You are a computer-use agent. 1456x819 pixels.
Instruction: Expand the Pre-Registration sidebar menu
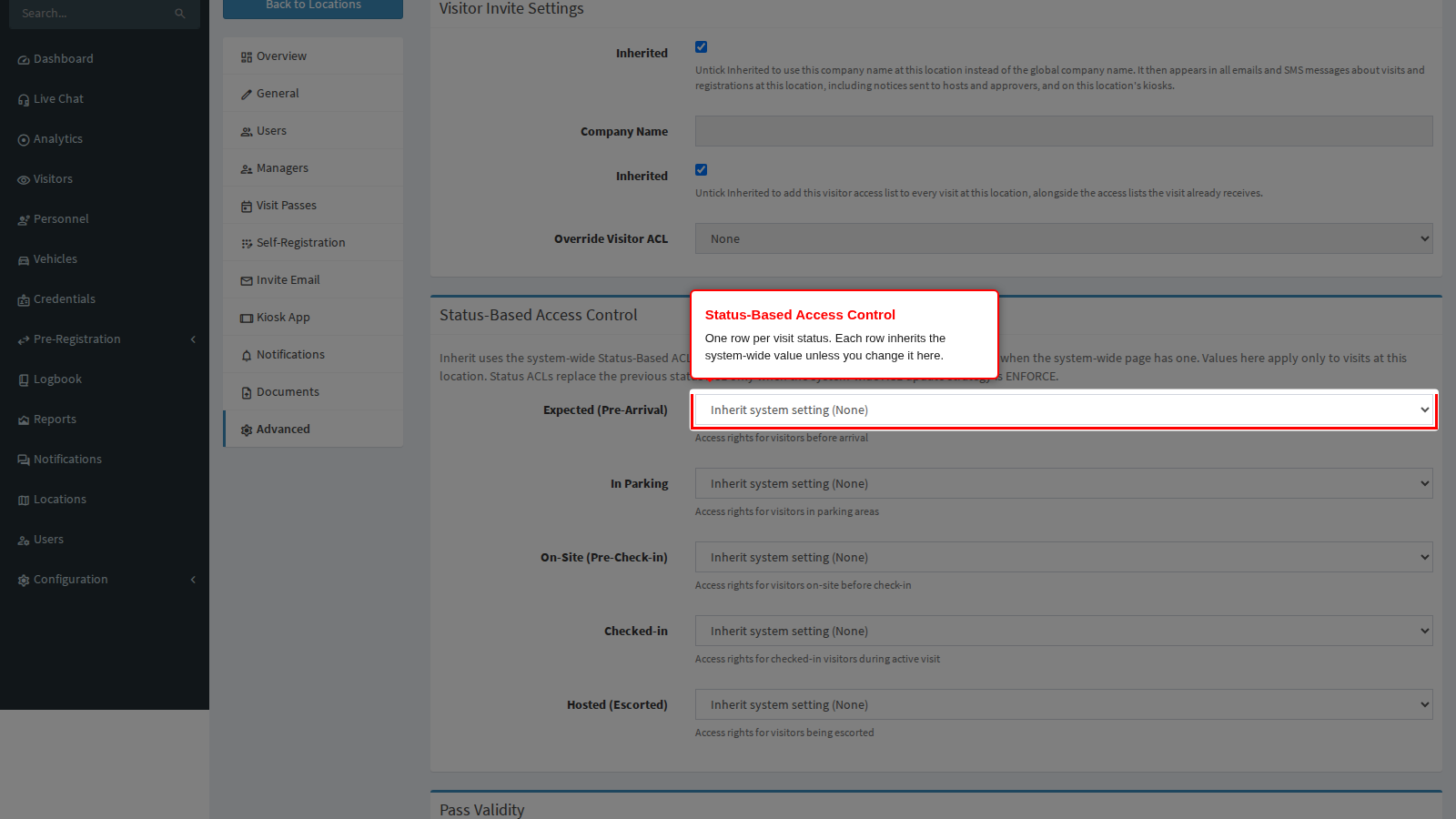point(105,339)
